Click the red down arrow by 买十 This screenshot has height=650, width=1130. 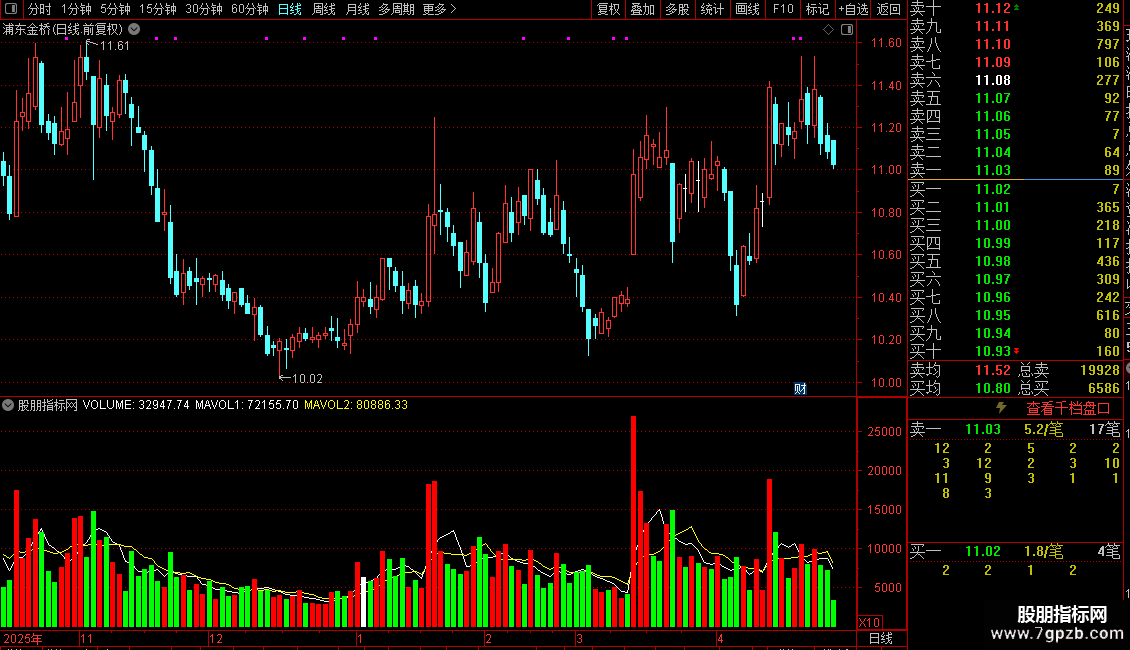click(1016, 351)
